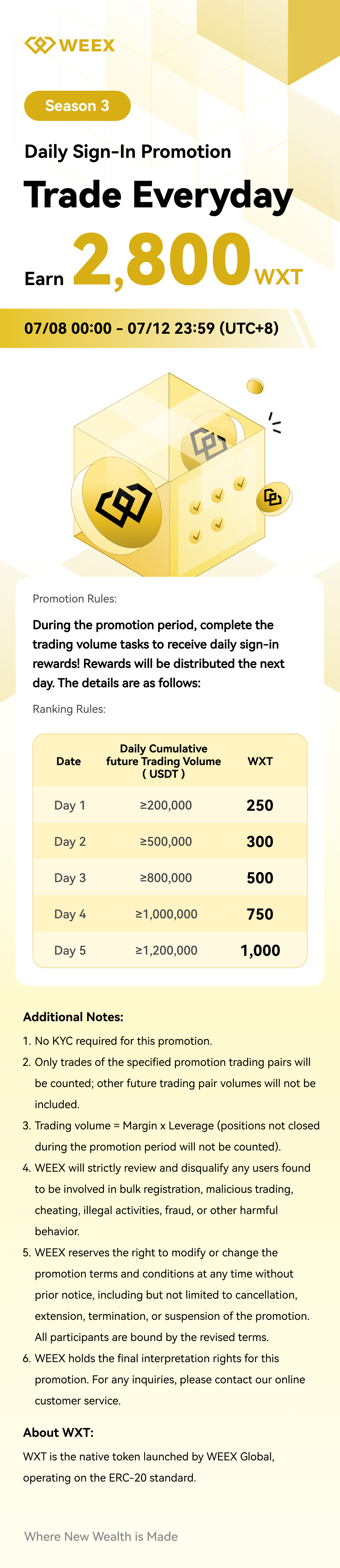The image size is (340, 1568).
Task: Click the Date column header
Action: pos(69,761)
